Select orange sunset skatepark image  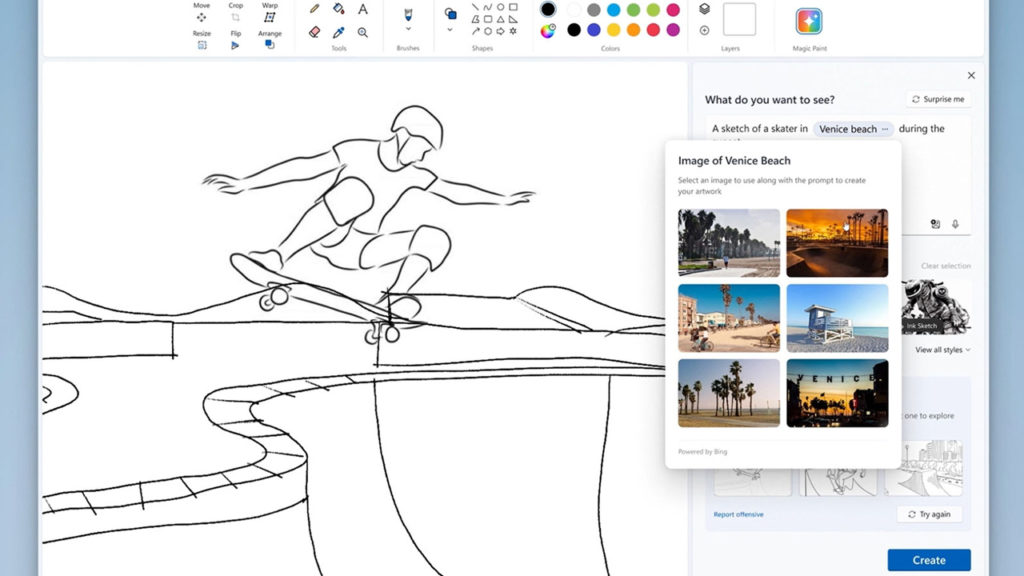(x=837, y=243)
